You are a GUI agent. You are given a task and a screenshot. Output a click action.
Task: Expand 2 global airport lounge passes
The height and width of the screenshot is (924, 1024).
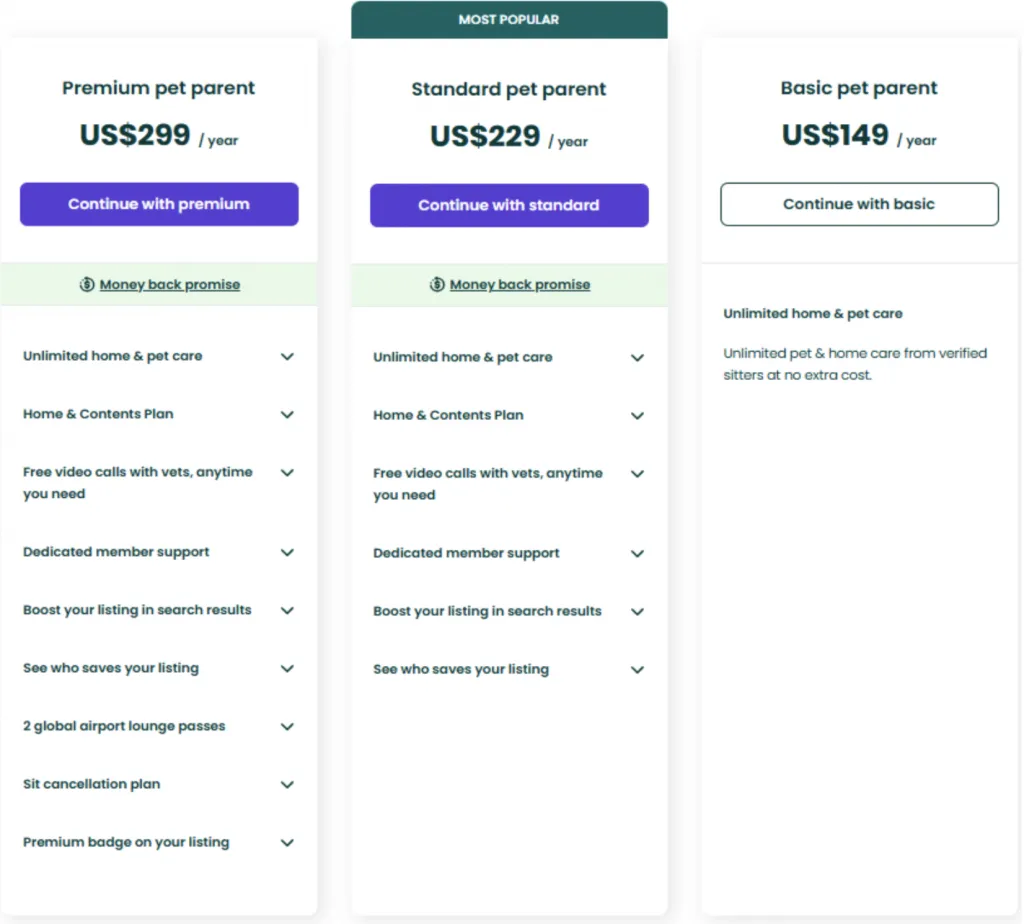(287, 727)
